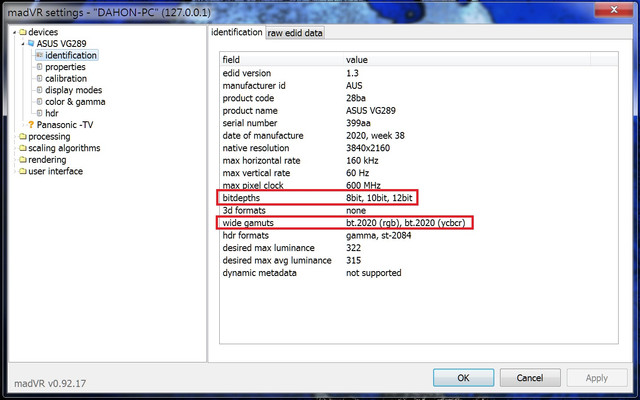Click the ASUS VG289 monitor icon
The height and width of the screenshot is (400, 640).
click(x=31, y=43)
